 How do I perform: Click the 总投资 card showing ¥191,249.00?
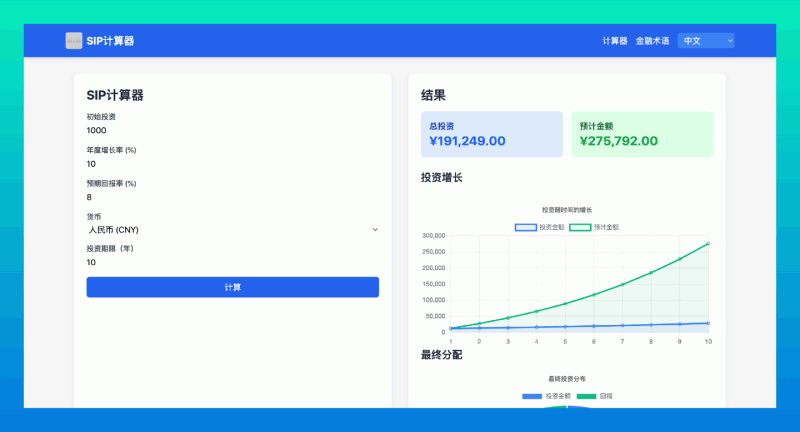pos(492,134)
